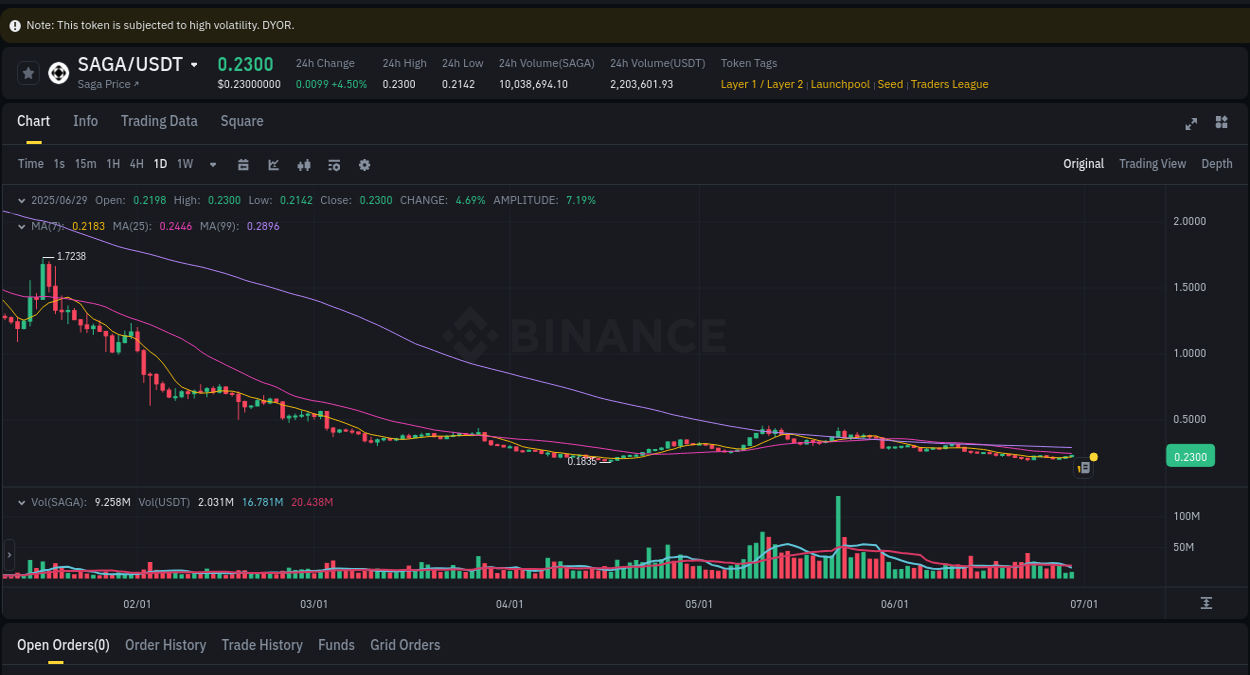
Task: Open the technical indicators icon
Action: click(x=303, y=164)
